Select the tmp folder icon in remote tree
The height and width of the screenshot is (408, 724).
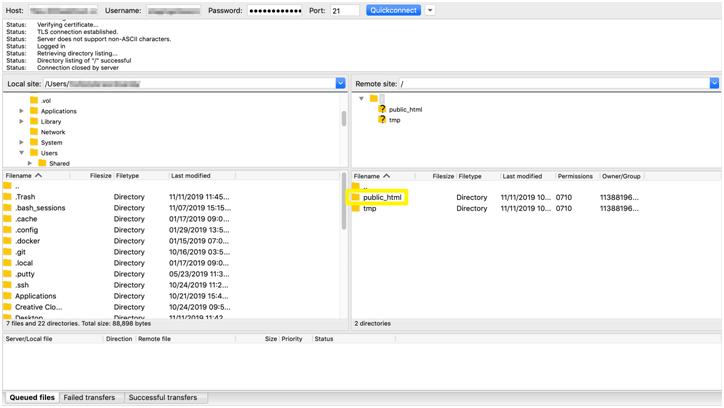[x=382, y=120]
